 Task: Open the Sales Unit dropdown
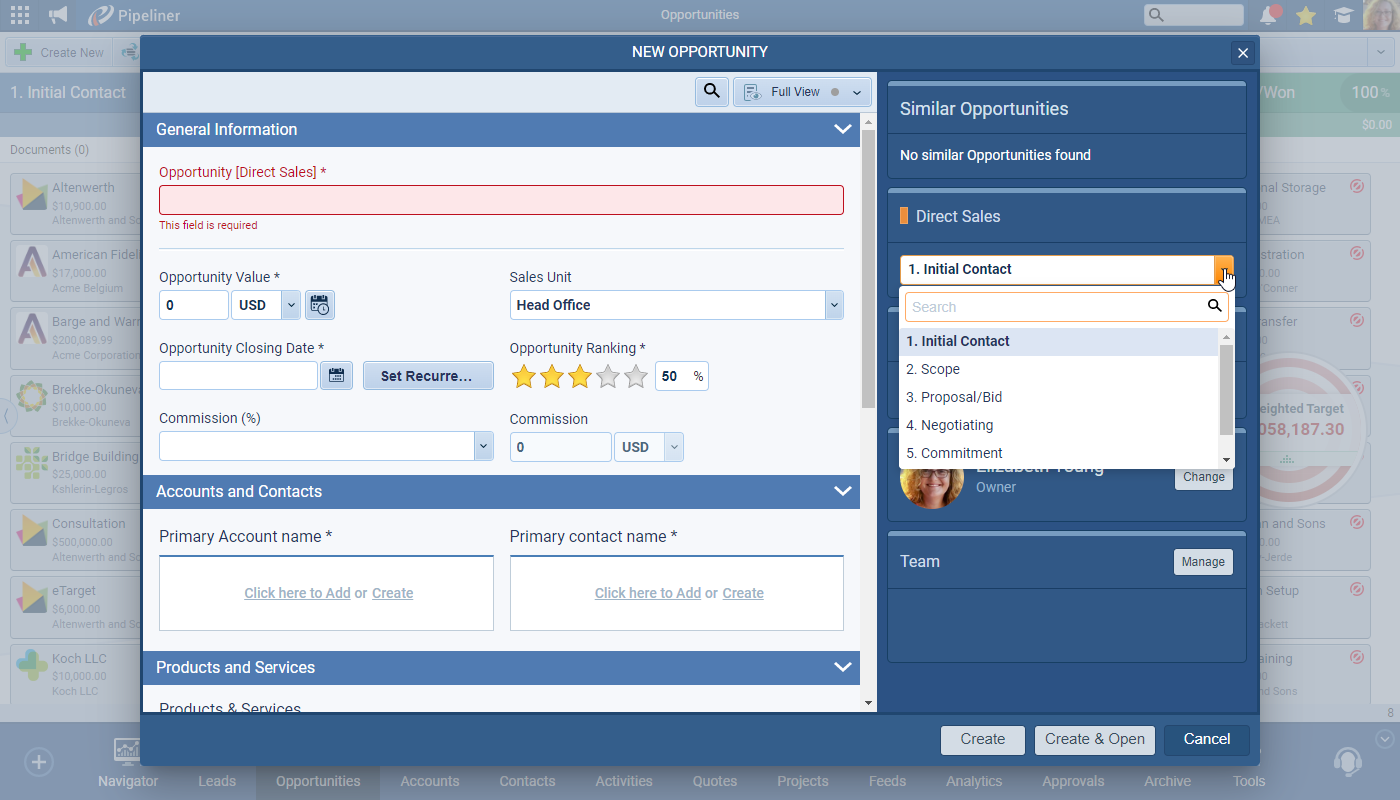(833, 305)
